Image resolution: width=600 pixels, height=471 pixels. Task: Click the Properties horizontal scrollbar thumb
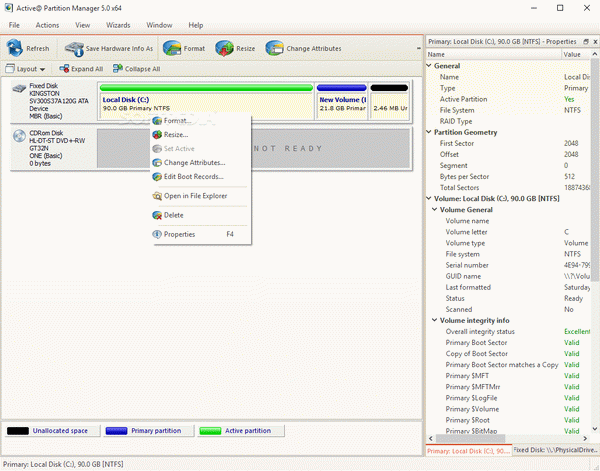[470, 438]
